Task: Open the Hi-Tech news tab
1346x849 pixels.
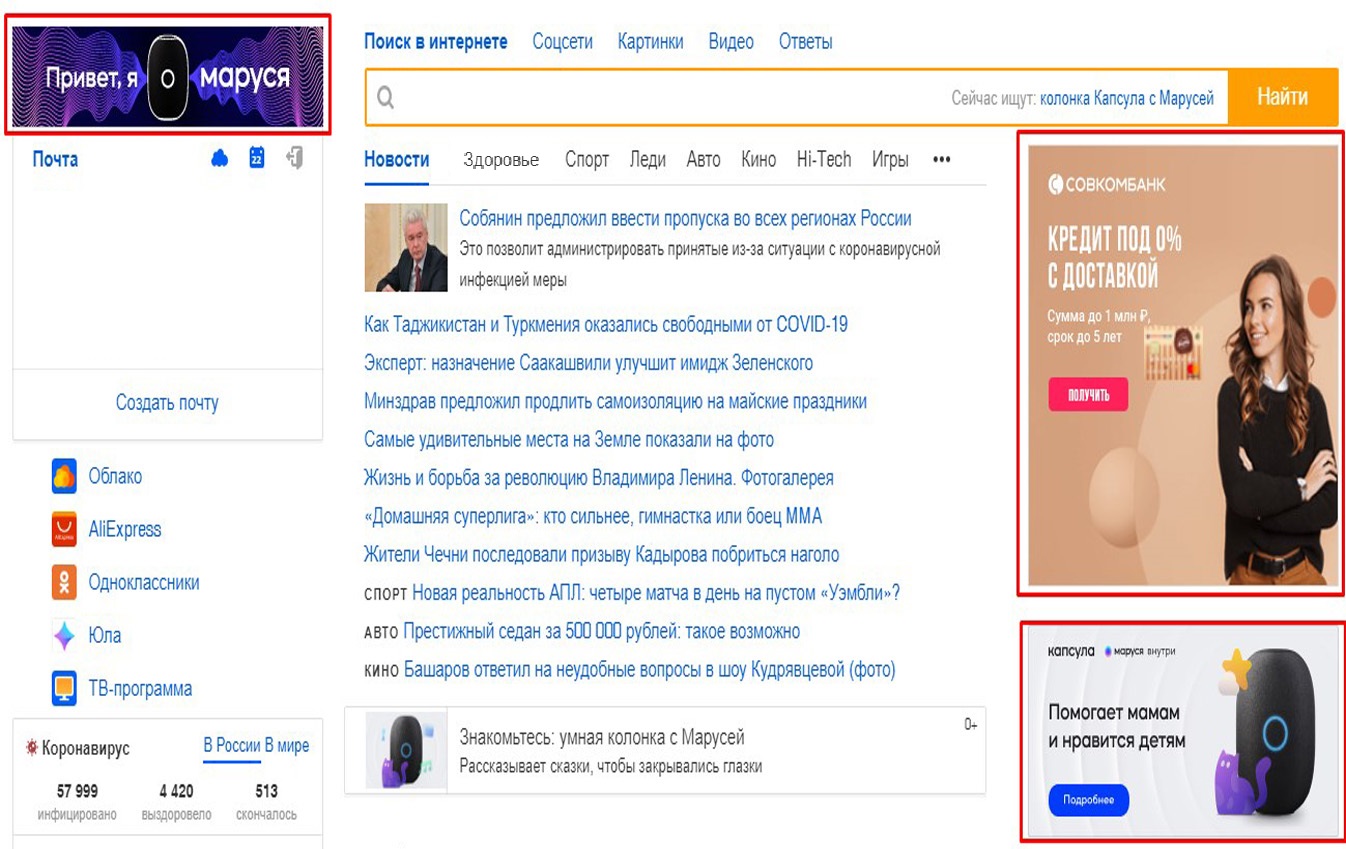Action: tap(823, 159)
